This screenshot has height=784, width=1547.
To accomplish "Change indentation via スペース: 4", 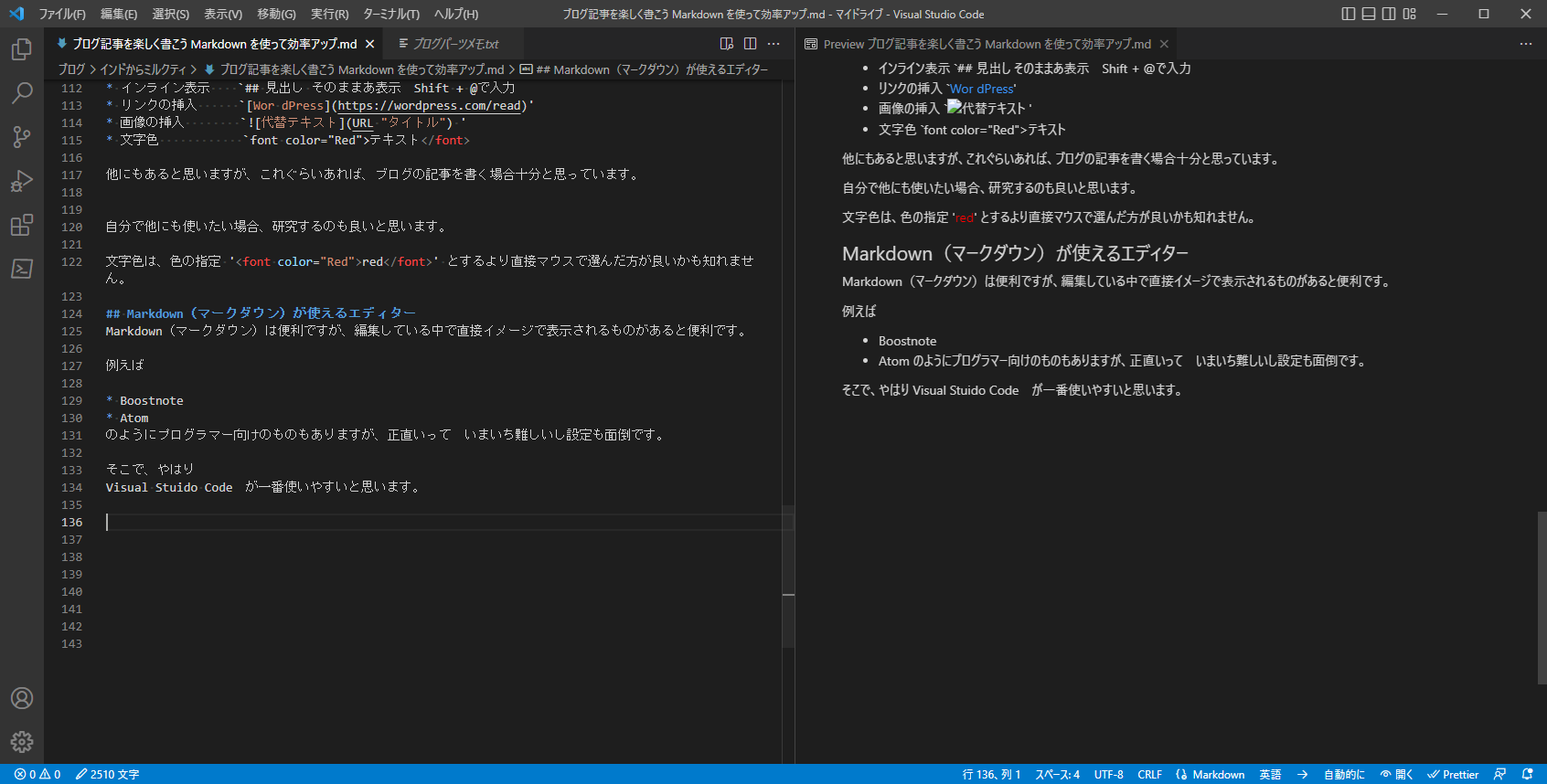I will [x=1057, y=774].
